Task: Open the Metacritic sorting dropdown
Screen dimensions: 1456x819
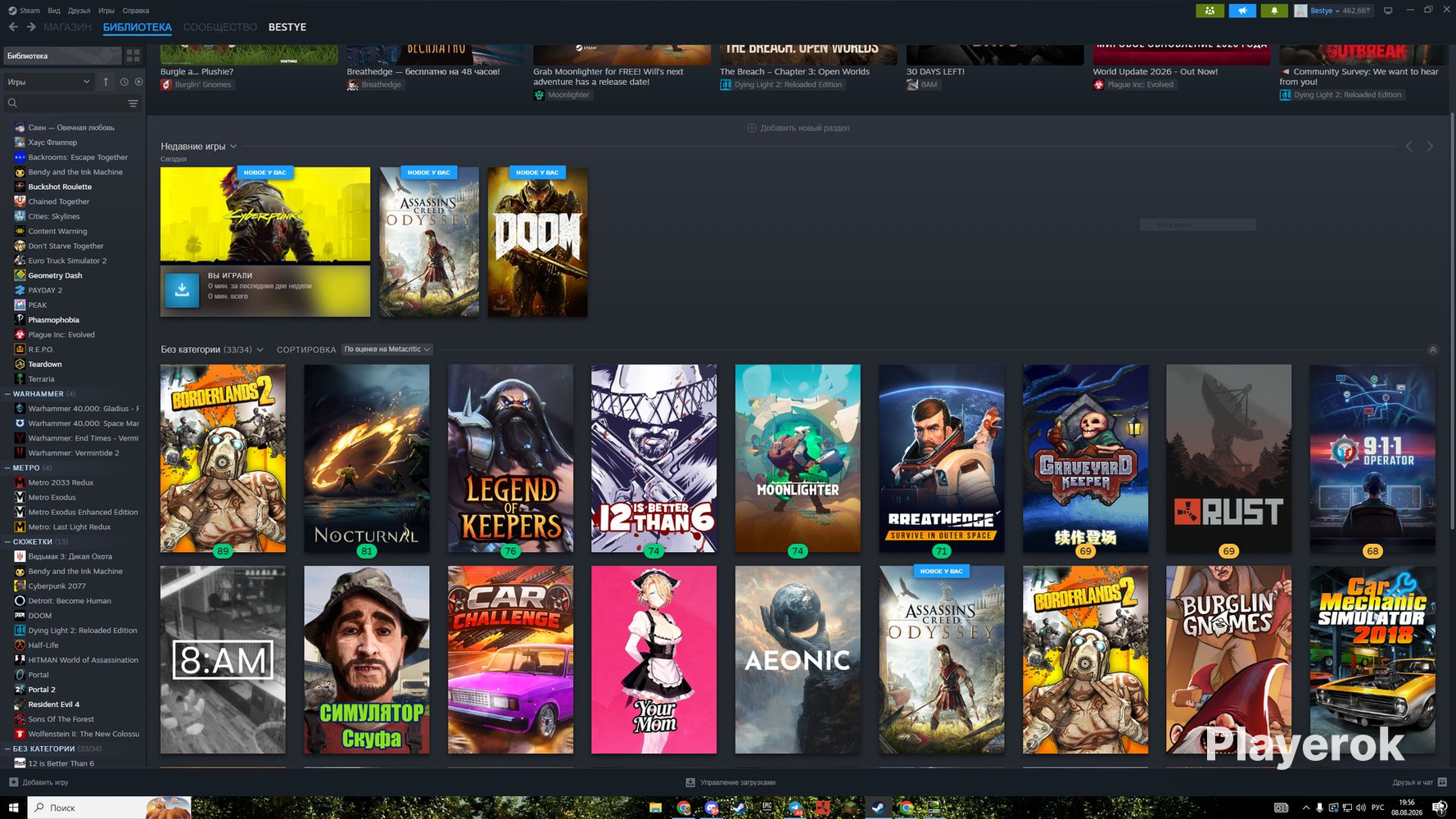Action: pyautogui.click(x=387, y=350)
